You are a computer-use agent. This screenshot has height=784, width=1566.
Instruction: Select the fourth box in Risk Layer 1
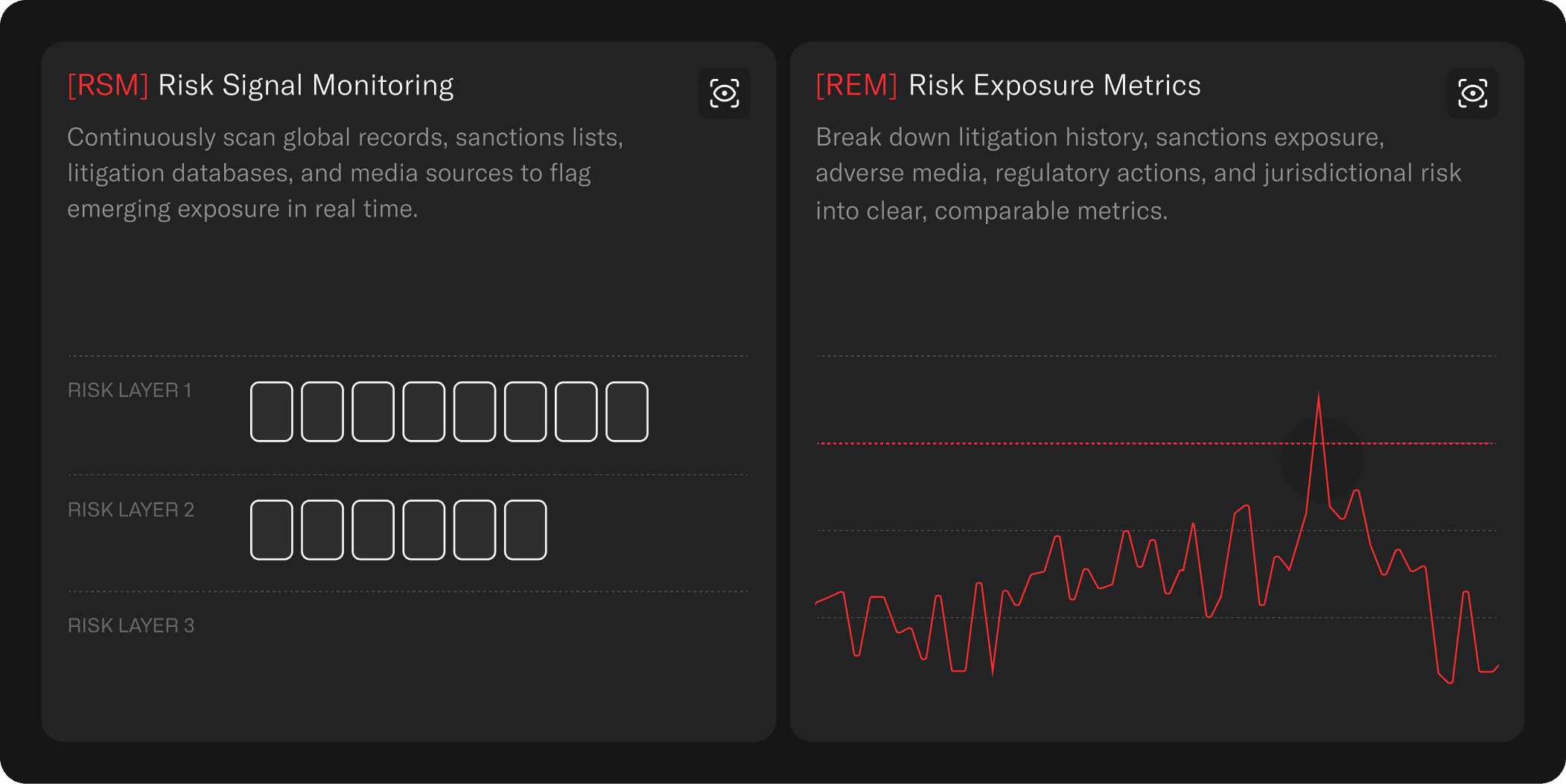[x=424, y=412]
